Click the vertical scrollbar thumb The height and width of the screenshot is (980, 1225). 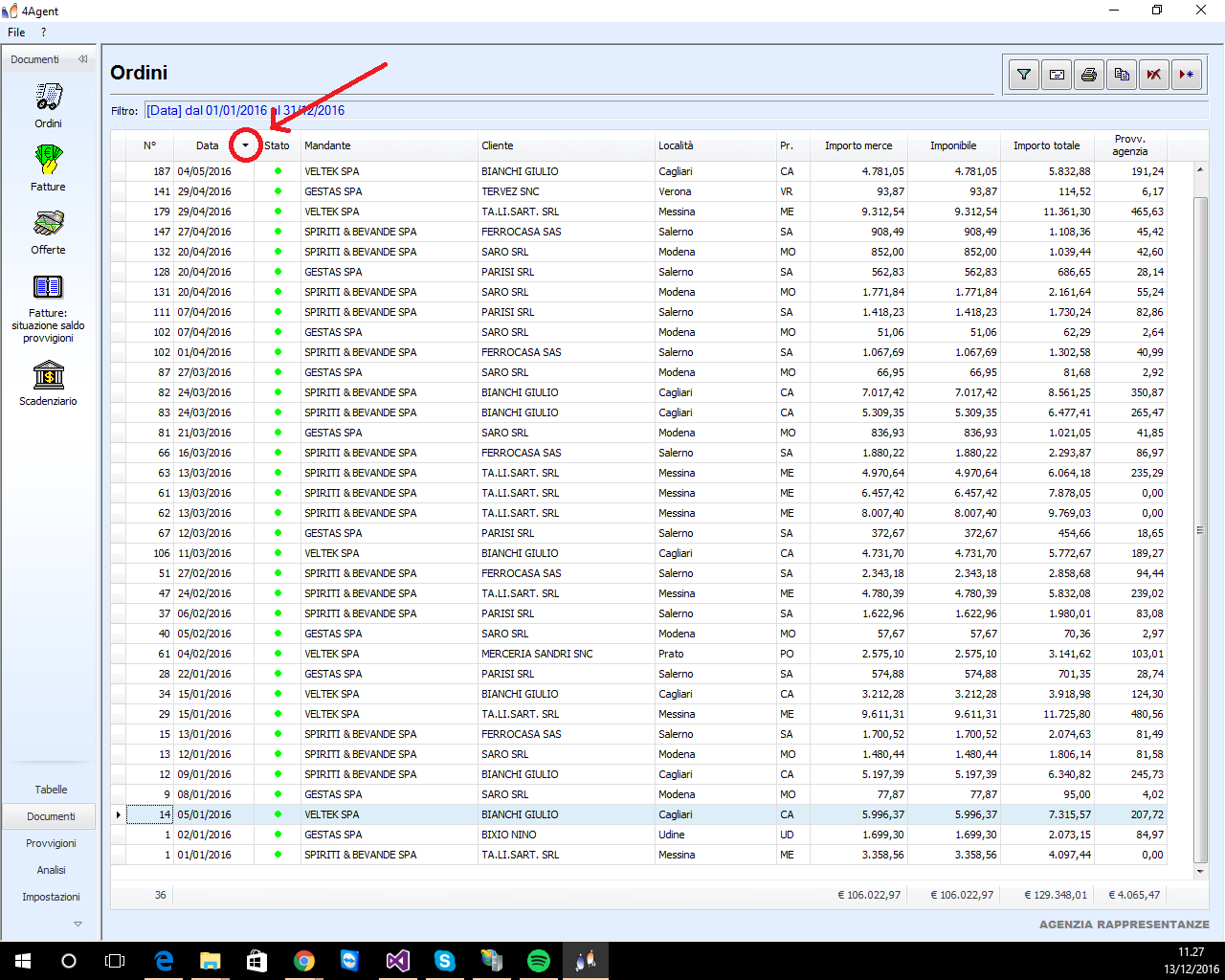click(1200, 529)
